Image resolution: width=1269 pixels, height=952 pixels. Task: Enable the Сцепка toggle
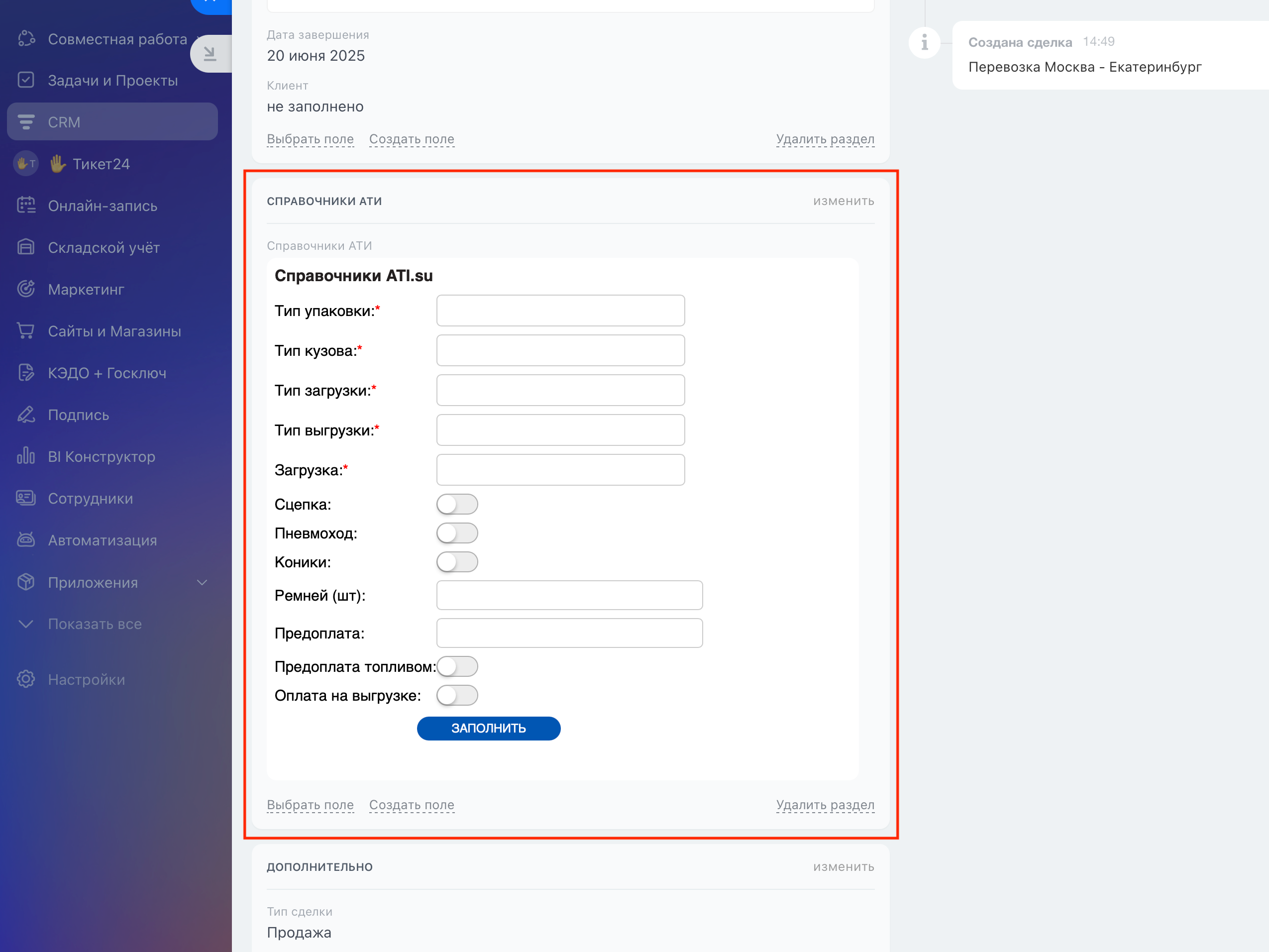(457, 505)
